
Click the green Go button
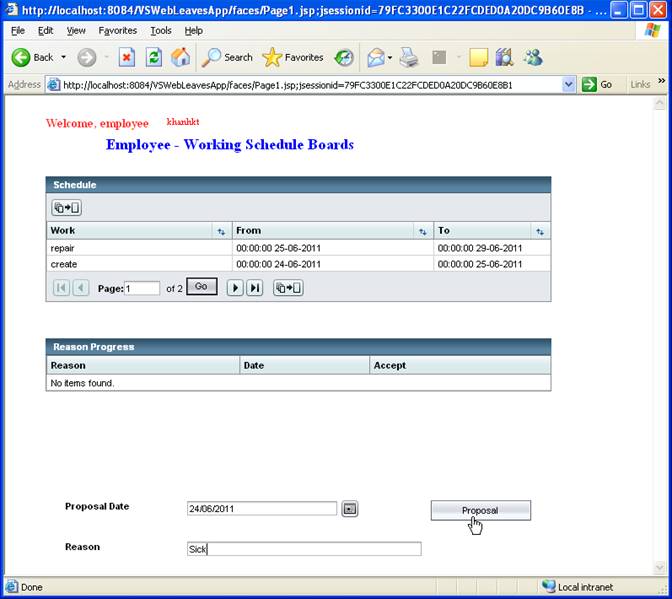tap(597, 84)
